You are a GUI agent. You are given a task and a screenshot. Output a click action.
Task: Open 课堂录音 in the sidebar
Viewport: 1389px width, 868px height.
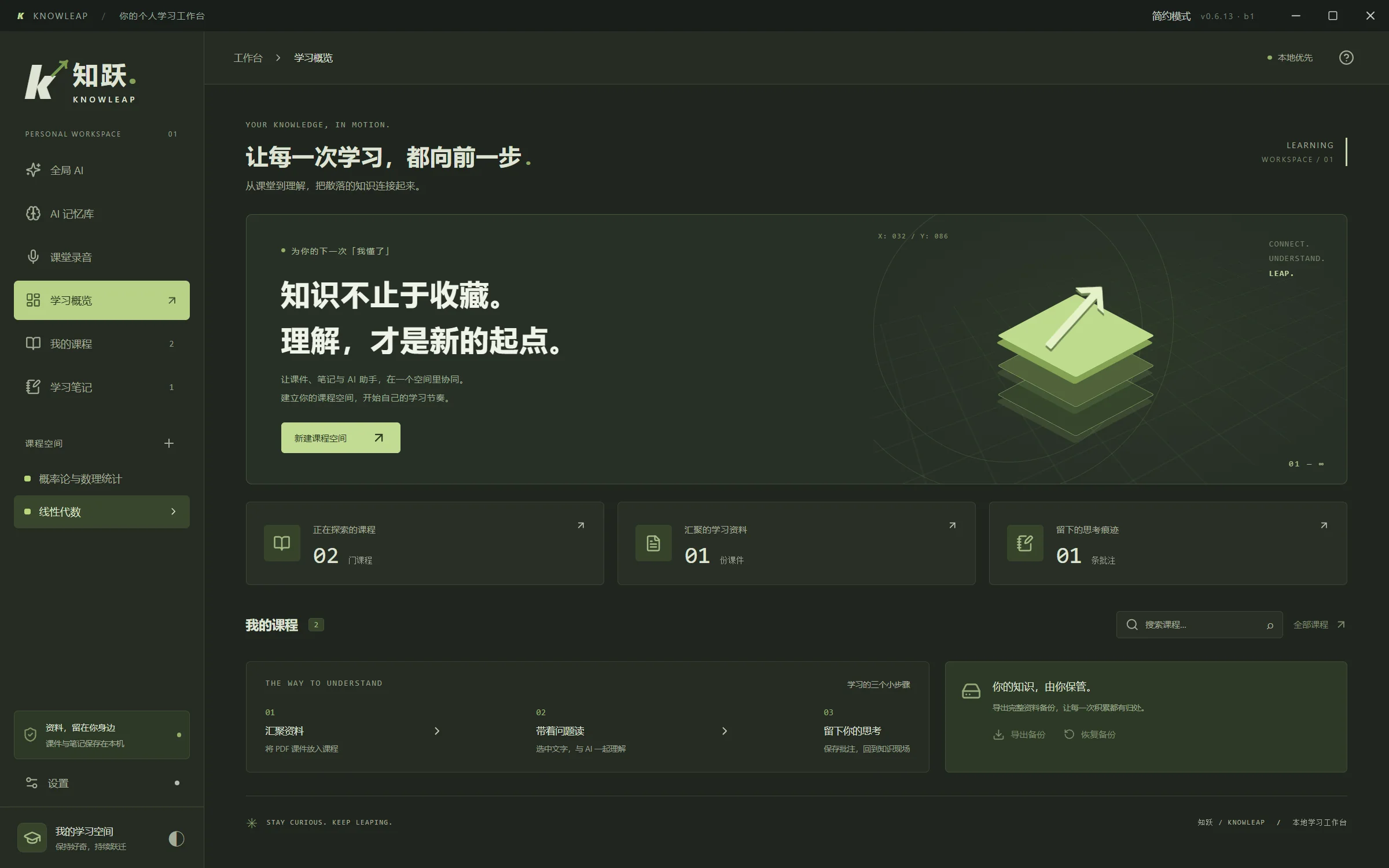(102, 257)
